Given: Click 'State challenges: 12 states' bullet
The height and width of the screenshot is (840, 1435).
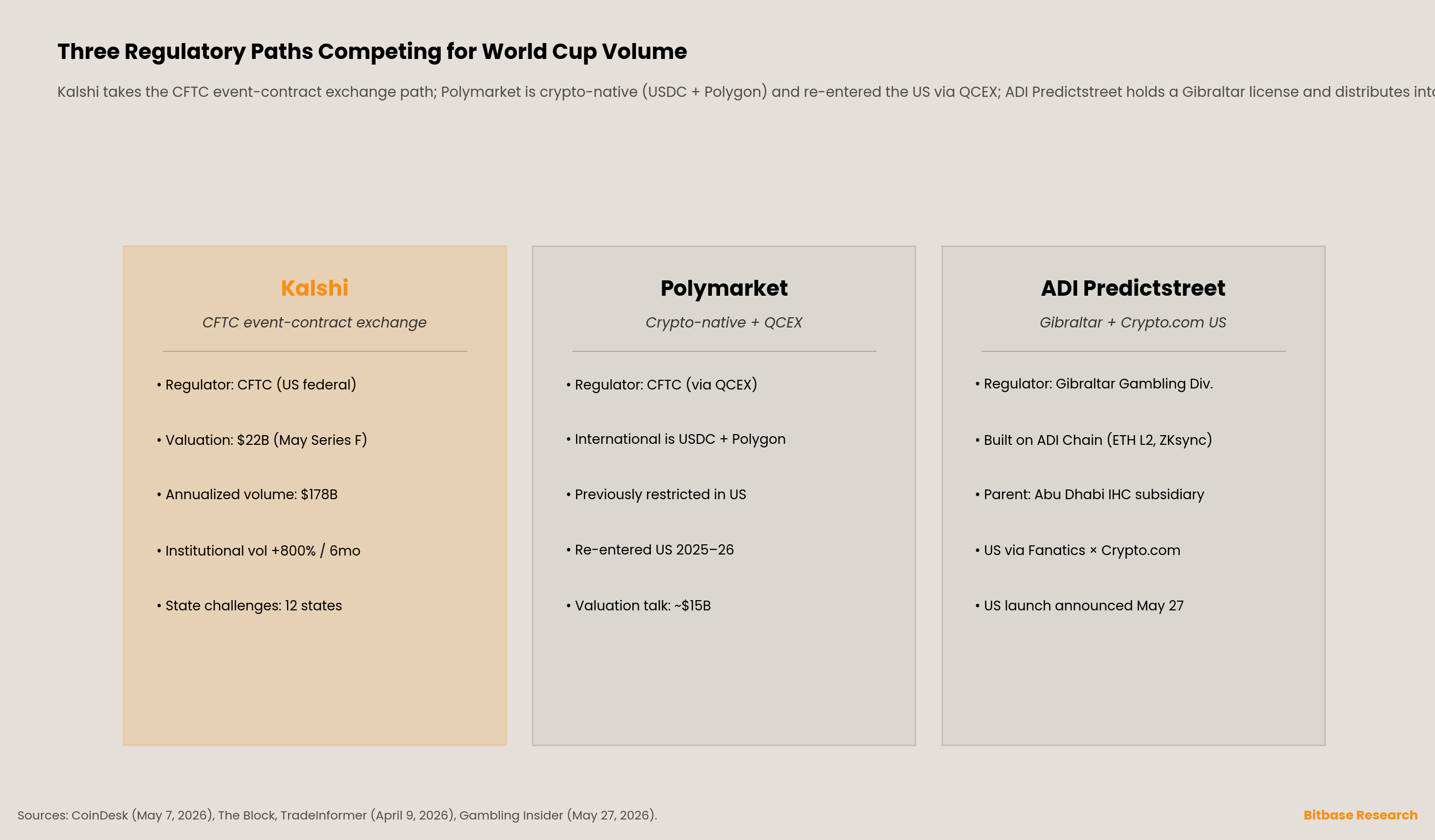Looking at the screenshot, I should click(x=250, y=605).
